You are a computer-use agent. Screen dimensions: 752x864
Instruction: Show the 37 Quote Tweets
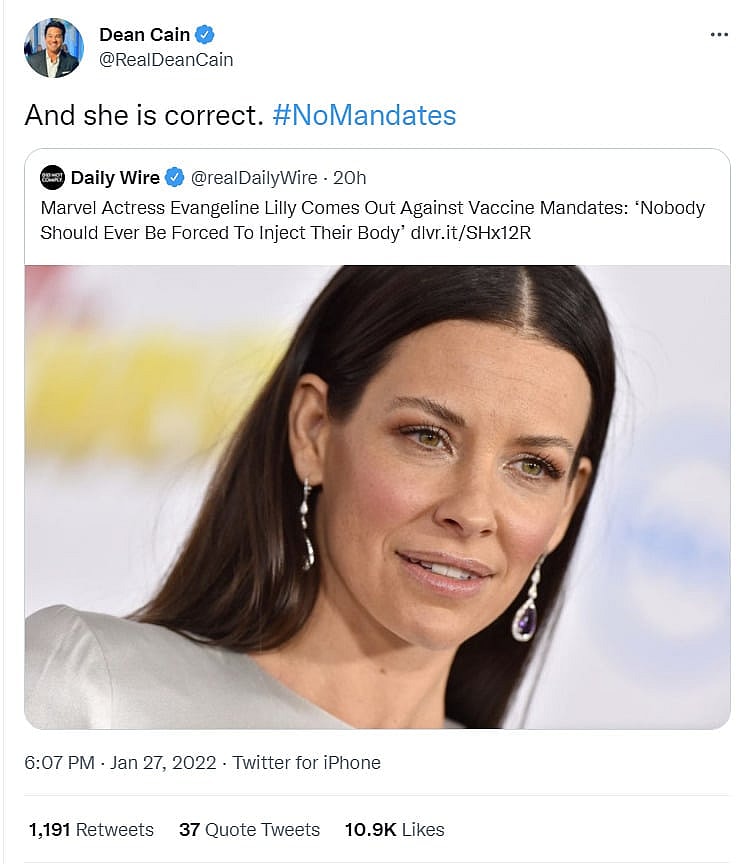point(249,830)
